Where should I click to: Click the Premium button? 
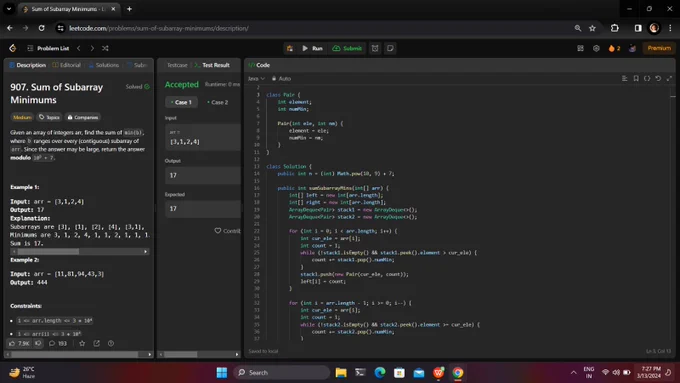(x=659, y=48)
